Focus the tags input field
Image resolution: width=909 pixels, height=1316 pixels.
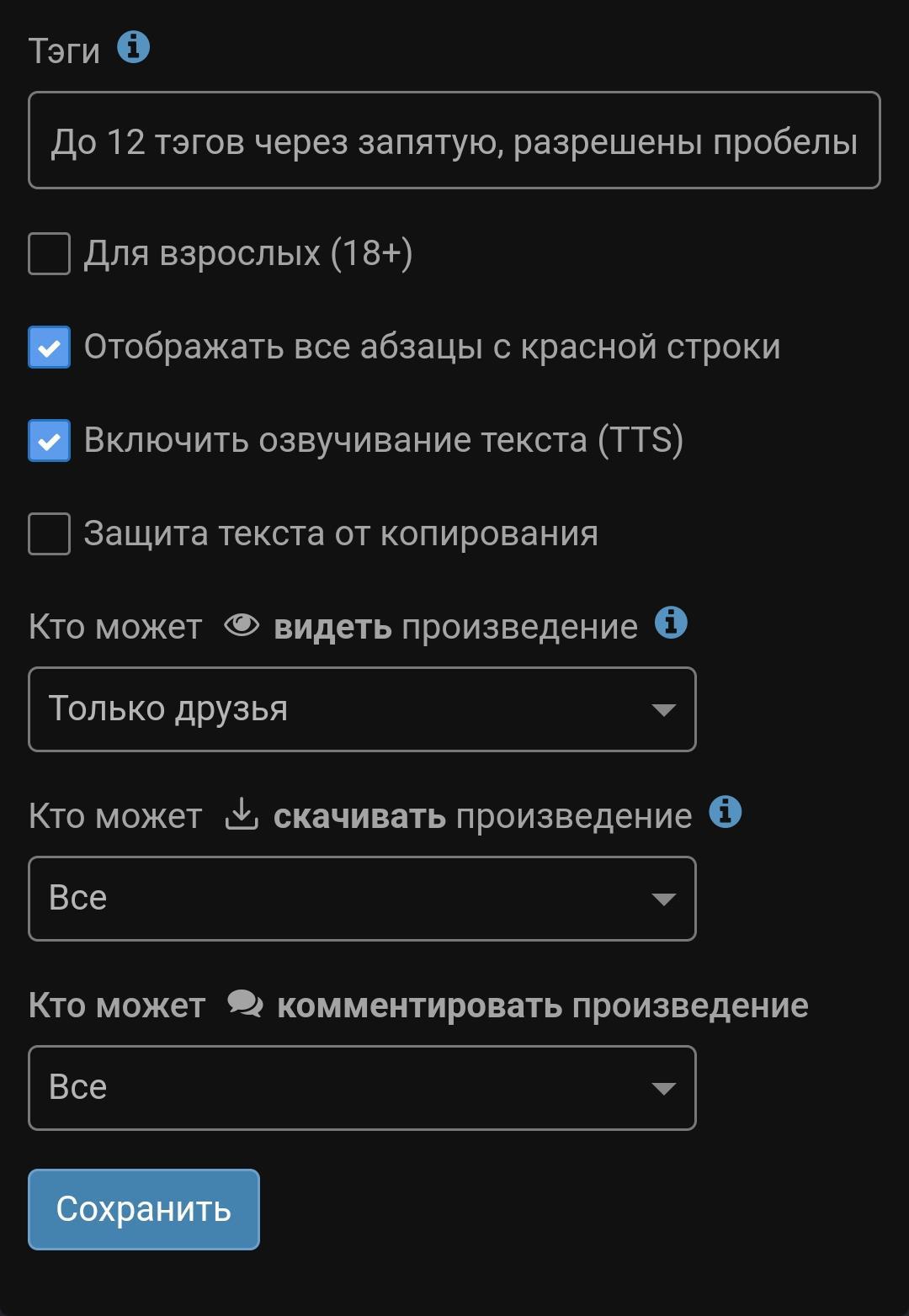tap(454, 141)
